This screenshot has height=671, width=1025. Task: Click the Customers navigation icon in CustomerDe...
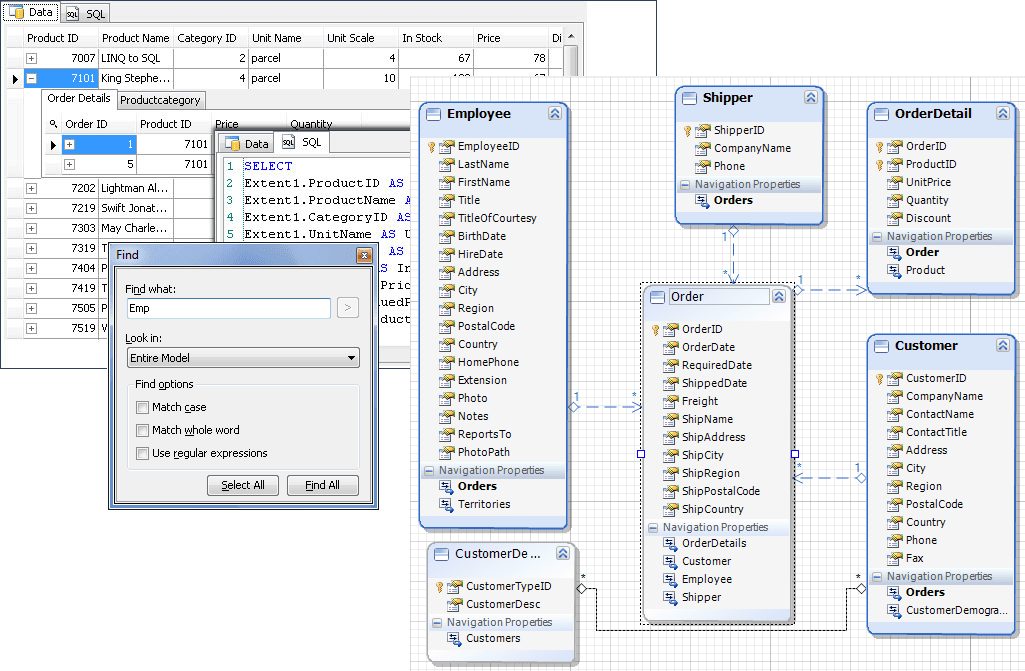coord(454,638)
